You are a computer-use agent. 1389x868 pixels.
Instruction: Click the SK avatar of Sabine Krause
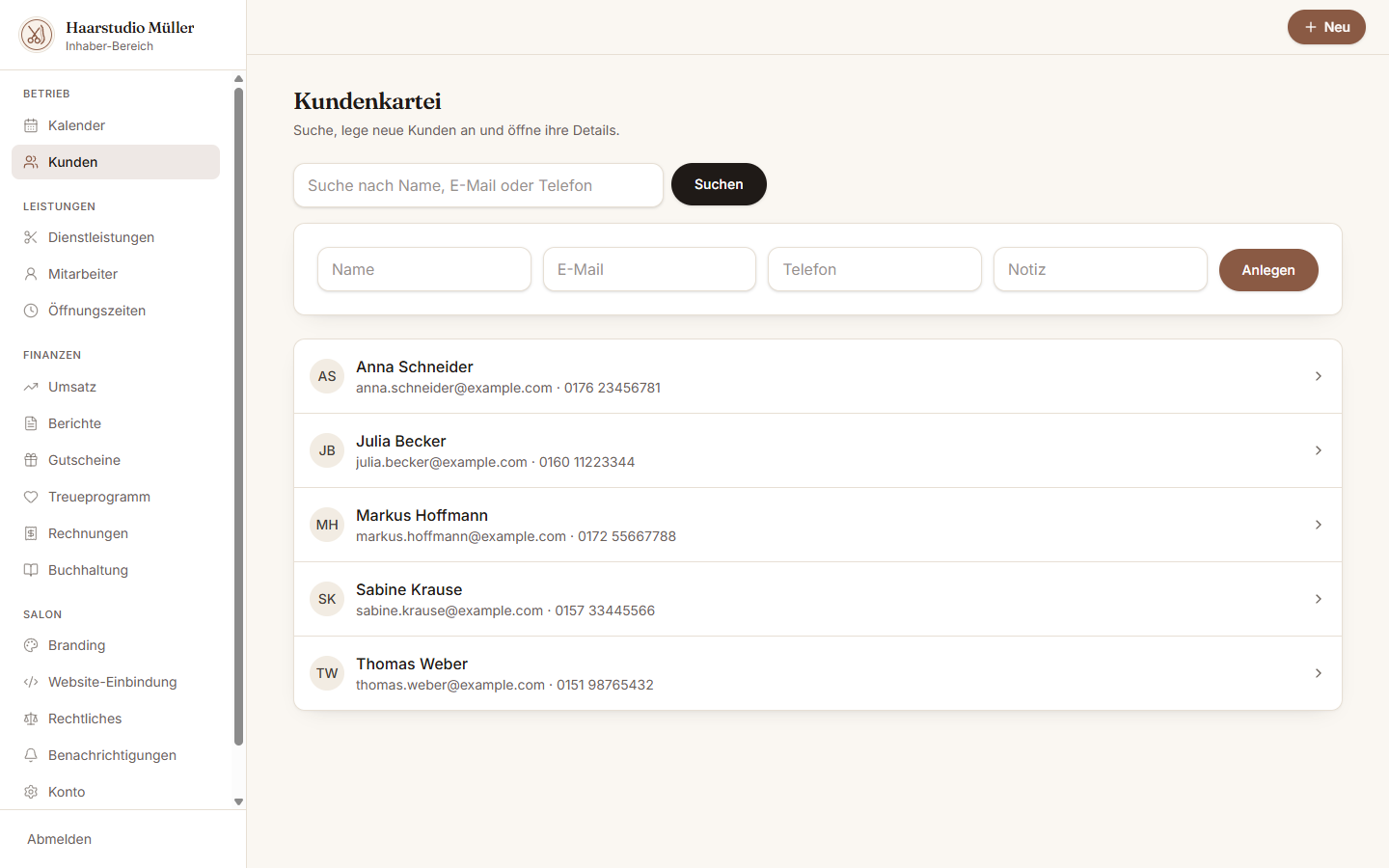[x=327, y=599]
